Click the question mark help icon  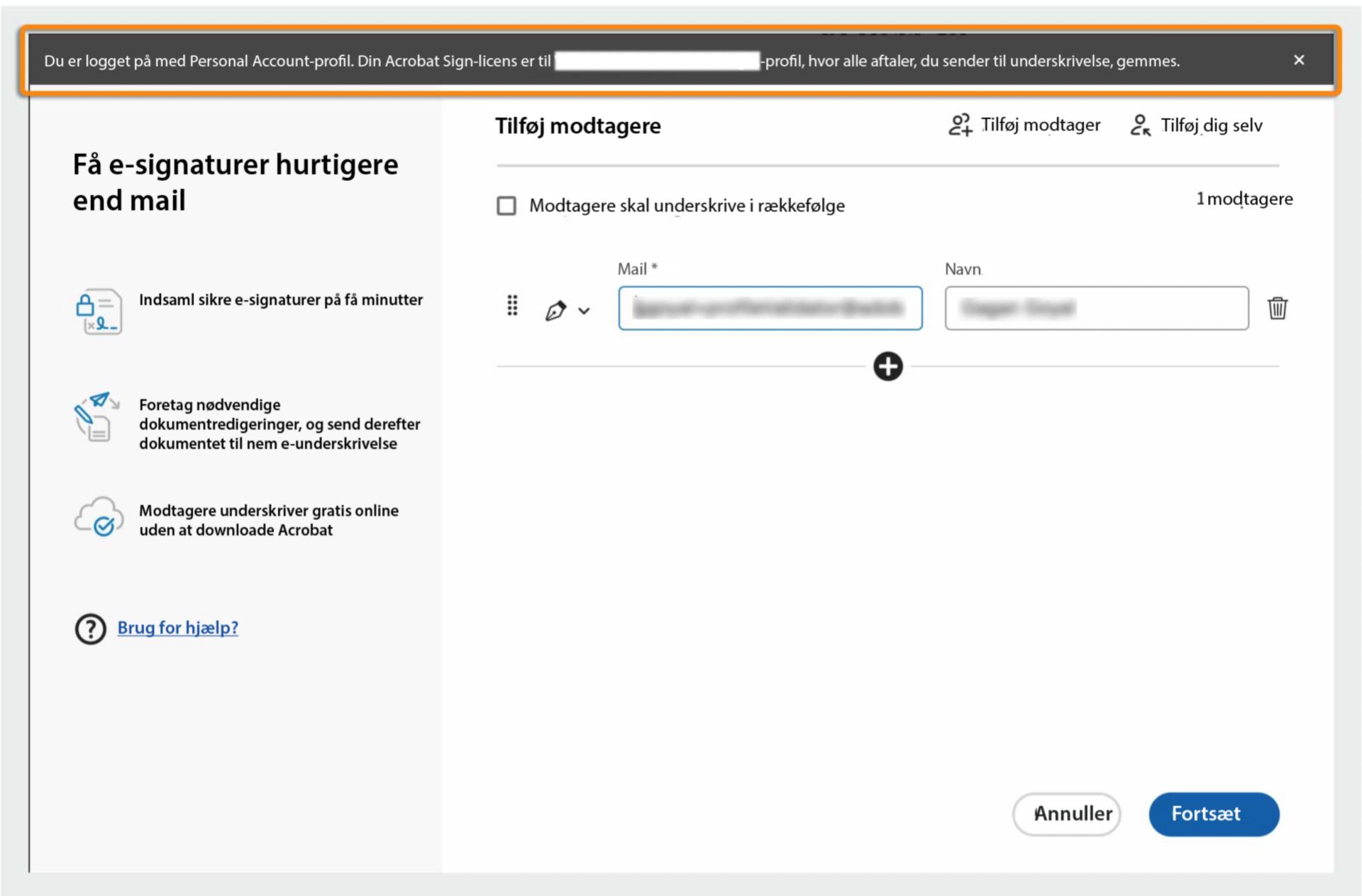(x=90, y=629)
